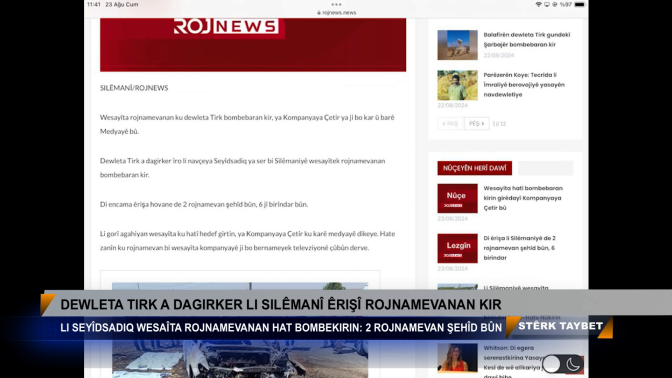Check the battery icon in status bar

coord(579,4)
